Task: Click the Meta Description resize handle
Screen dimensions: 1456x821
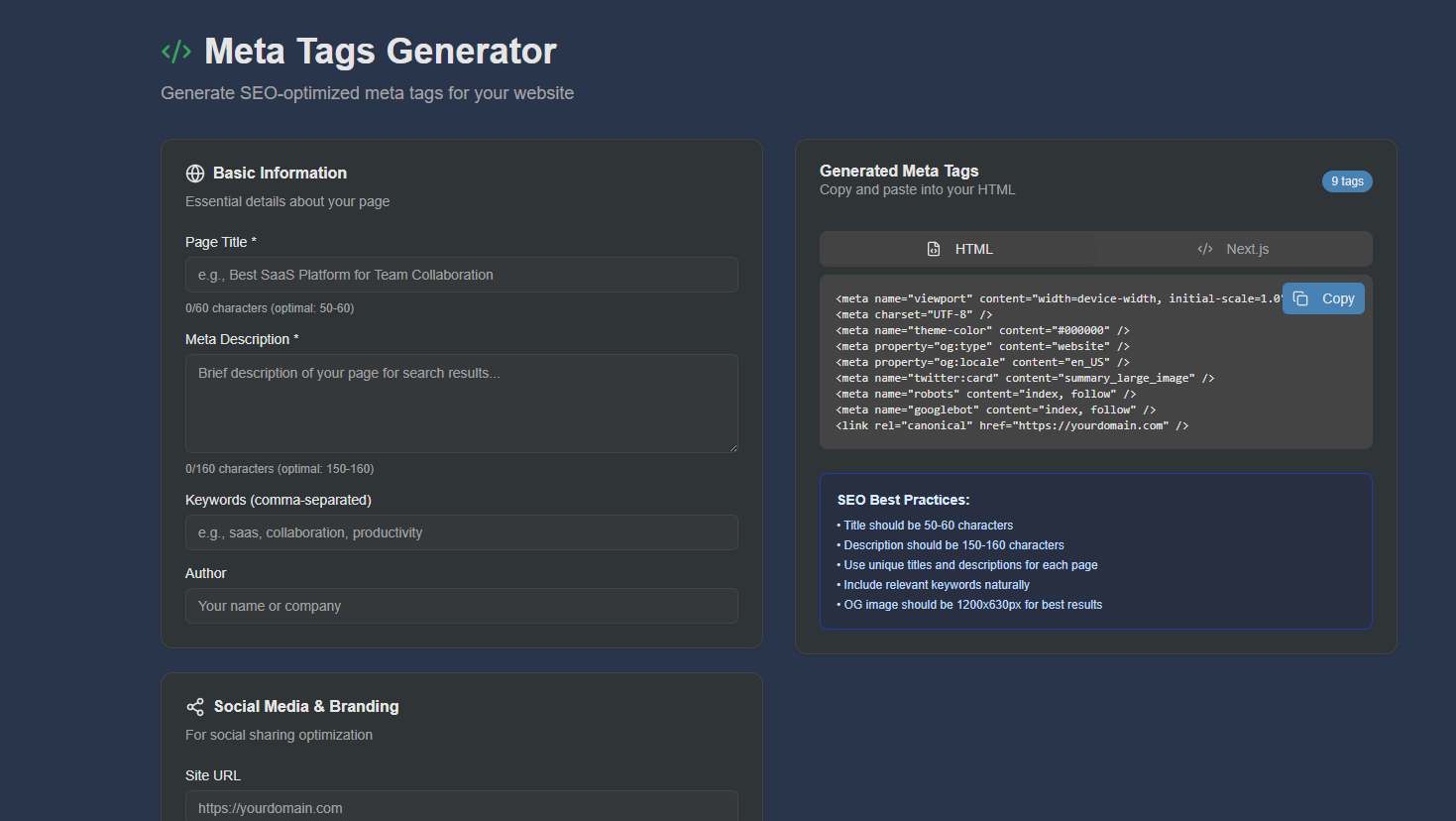Action: click(x=732, y=447)
